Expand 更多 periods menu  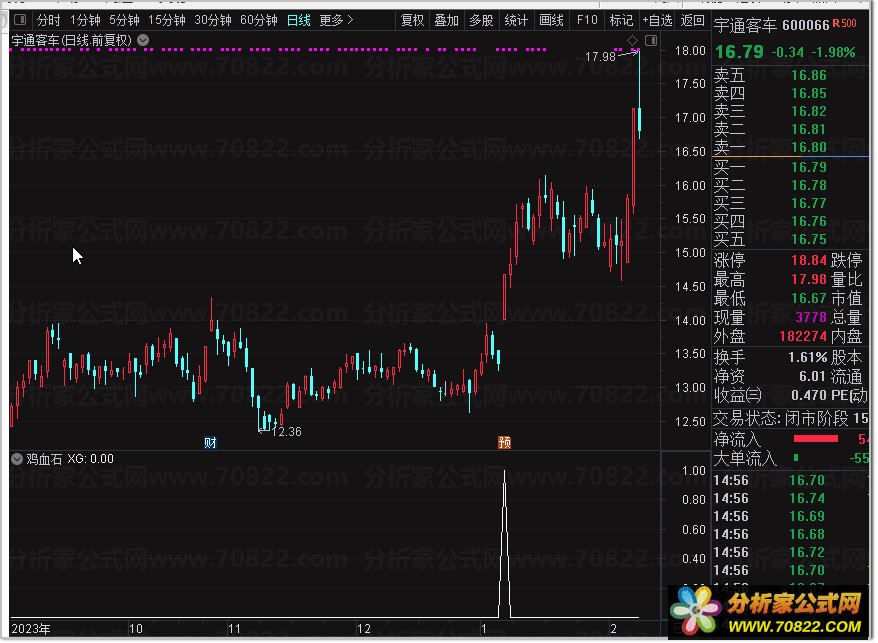tap(337, 21)
